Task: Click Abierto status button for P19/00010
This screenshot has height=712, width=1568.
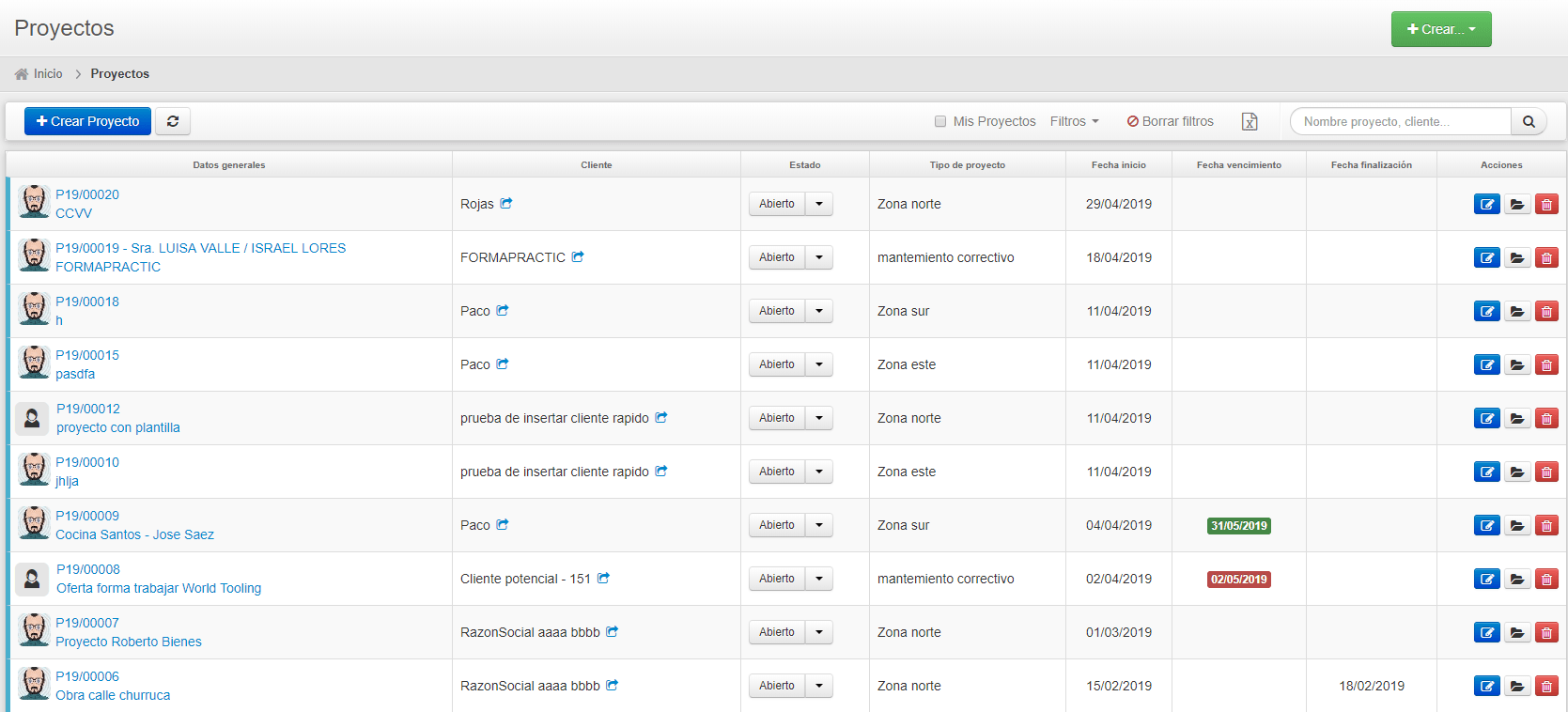Action: click(x=777, y=472)
